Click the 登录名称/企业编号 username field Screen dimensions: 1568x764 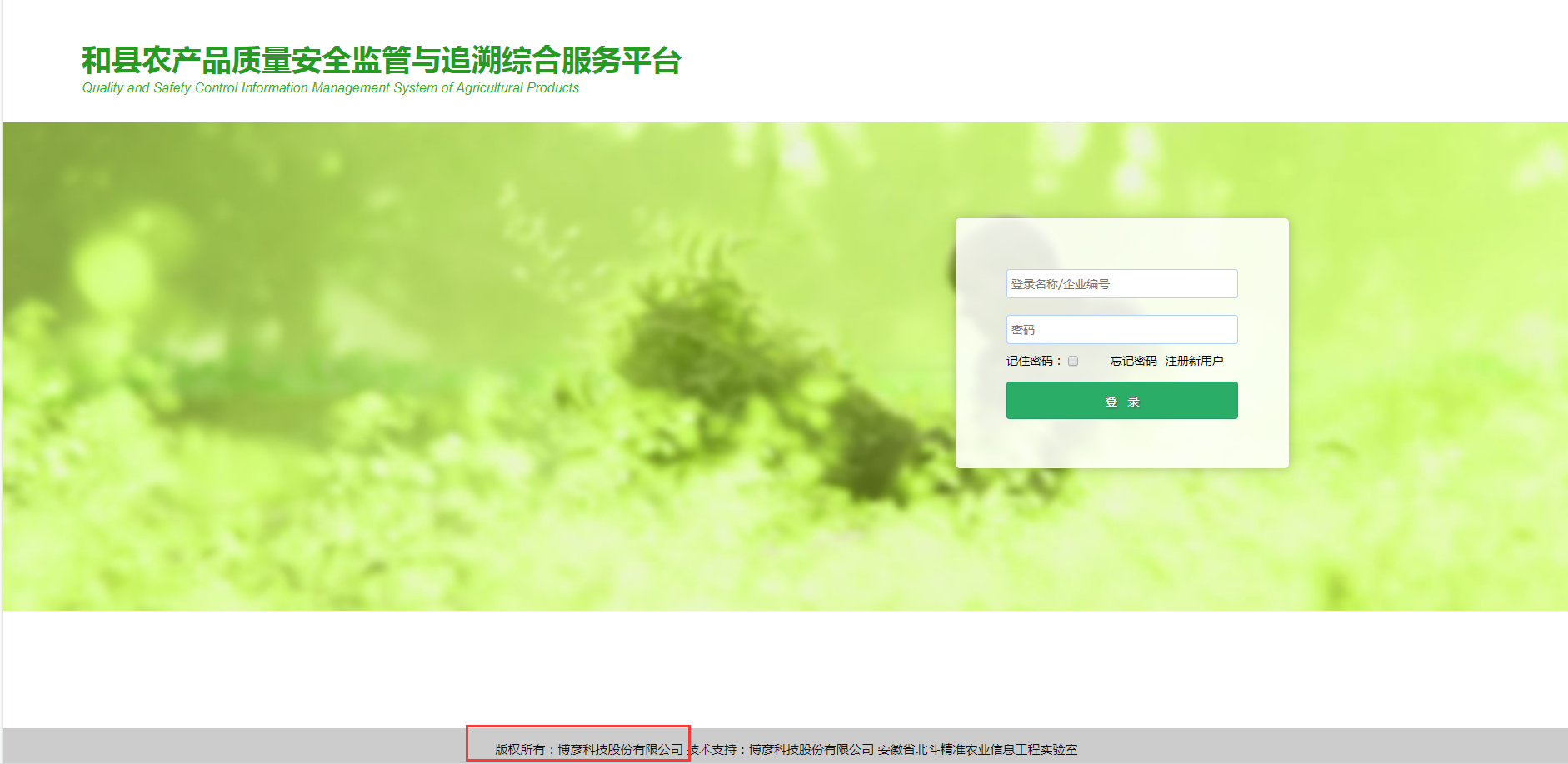(x=1121, y=284)
